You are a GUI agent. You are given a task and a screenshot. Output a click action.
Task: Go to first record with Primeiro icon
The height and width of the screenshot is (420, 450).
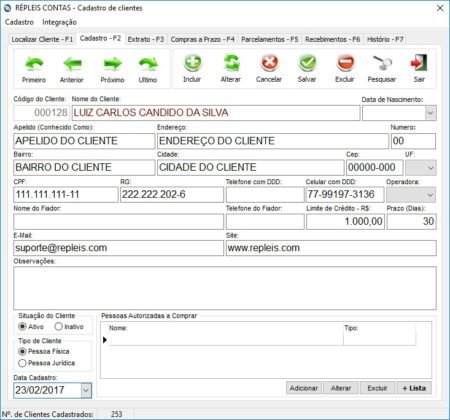(x=34, y=63)
